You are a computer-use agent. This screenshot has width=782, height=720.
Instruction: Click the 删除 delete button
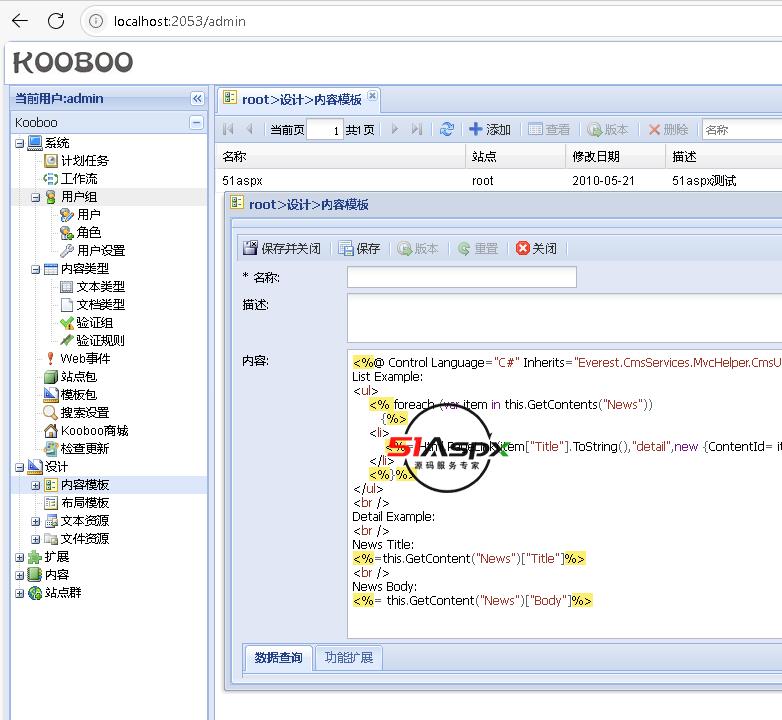[668, 129]
